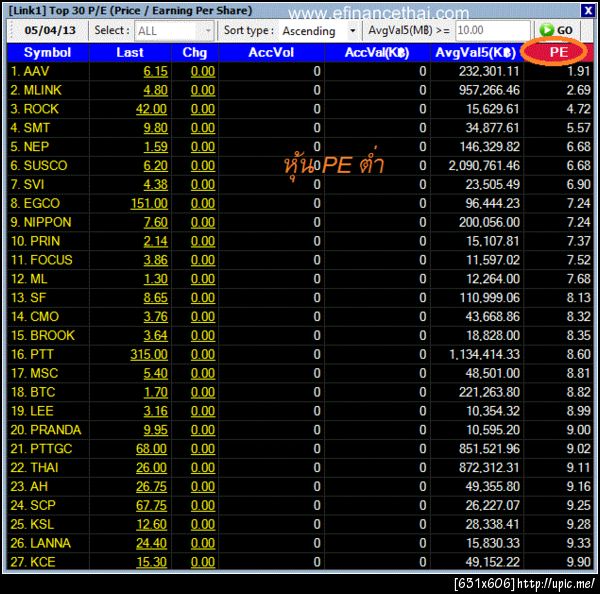600x594 pixels.
Task: Click PRANDA PE value 9.00
Action: pyautogui.click(x=578, y=430)
